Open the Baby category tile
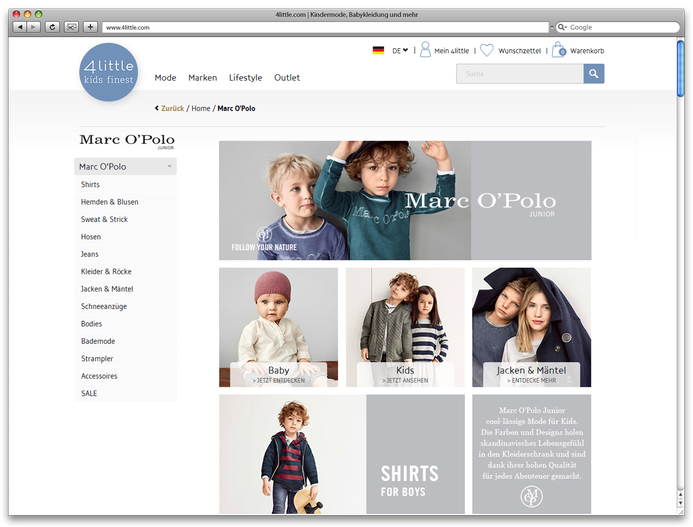The width and height of the screenshot is (693, 527). pyautogui.click(x=278, y=327)
